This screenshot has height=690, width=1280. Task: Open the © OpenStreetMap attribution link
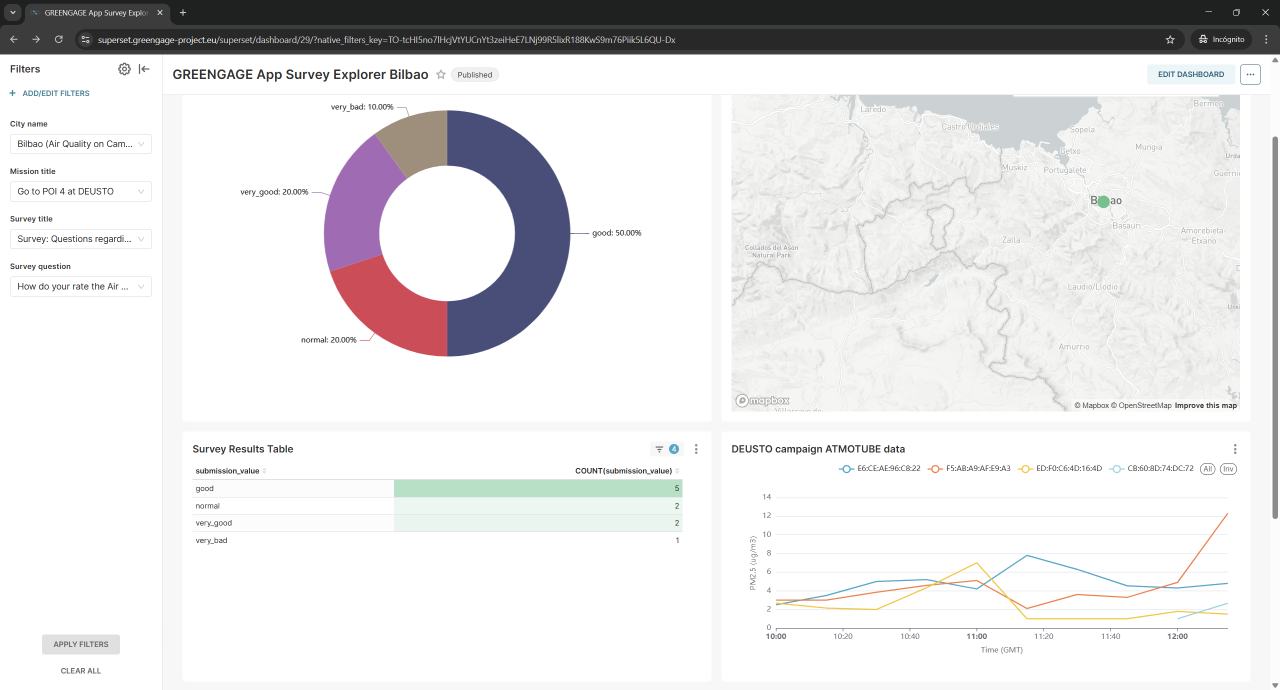1141,405
